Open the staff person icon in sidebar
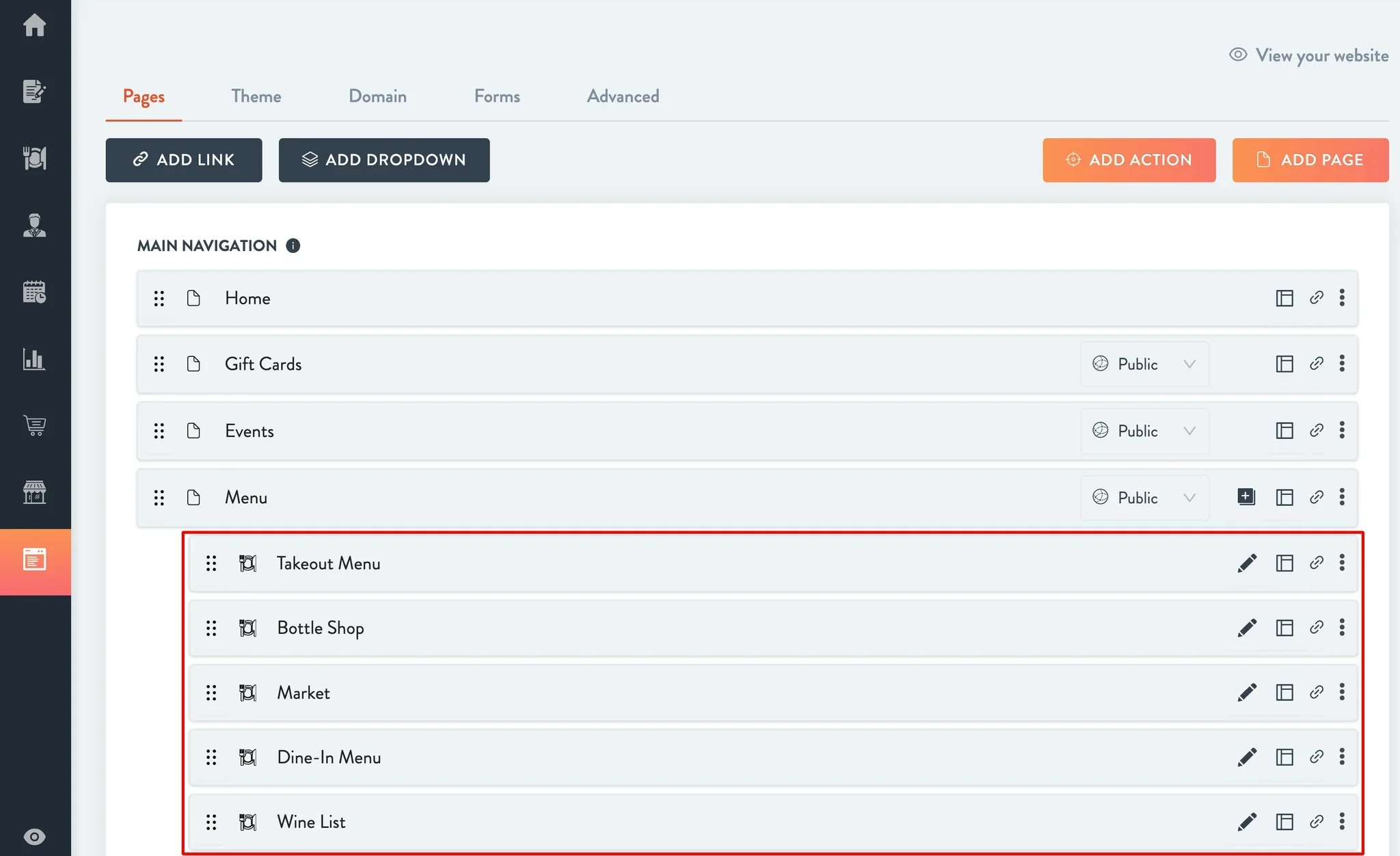The height and width of the screenshot is (856, 1400). [x=34, y=225]
